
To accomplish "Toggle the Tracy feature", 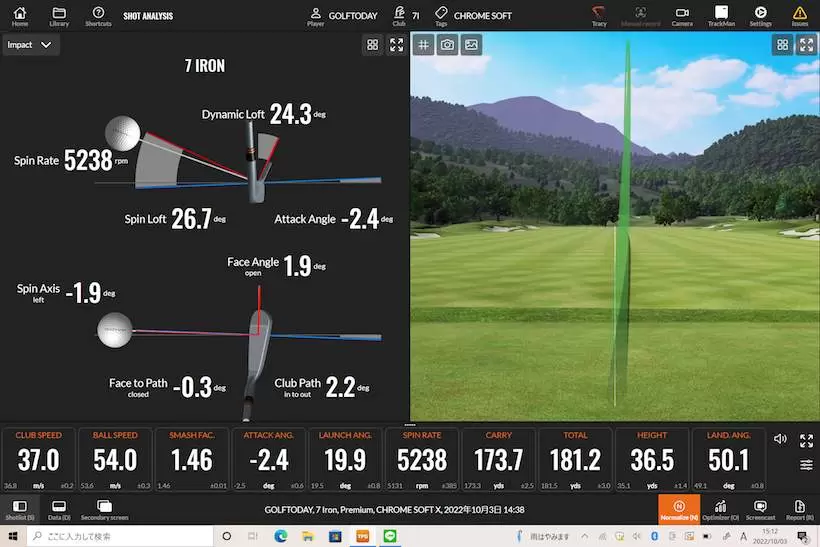I will pyautogui.click(x=599, y=15).
